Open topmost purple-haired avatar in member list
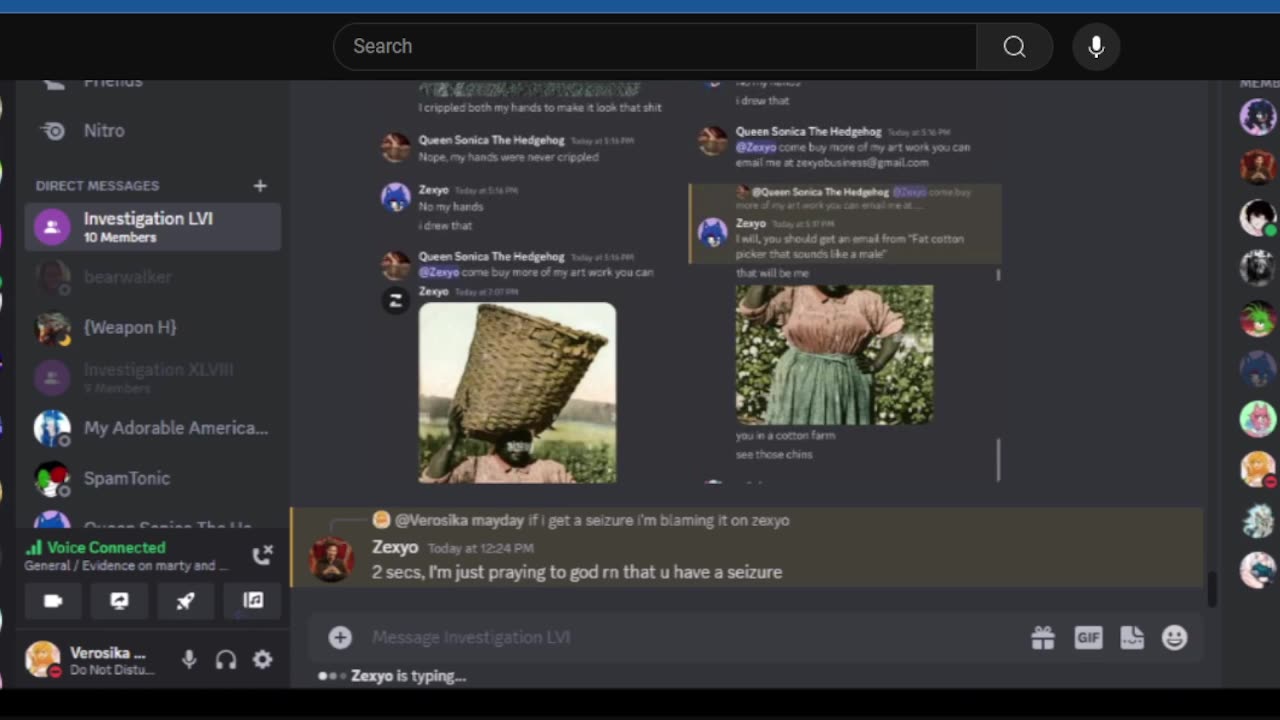1280x720 pixels. point(1258,116)
